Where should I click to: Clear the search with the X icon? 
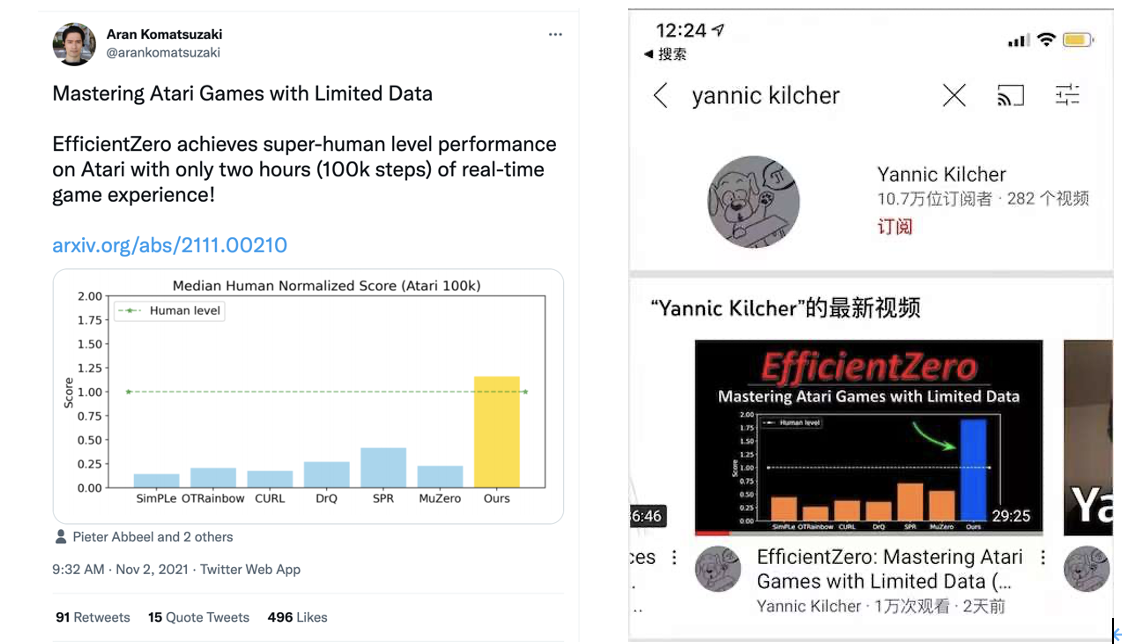pos(954,96)
